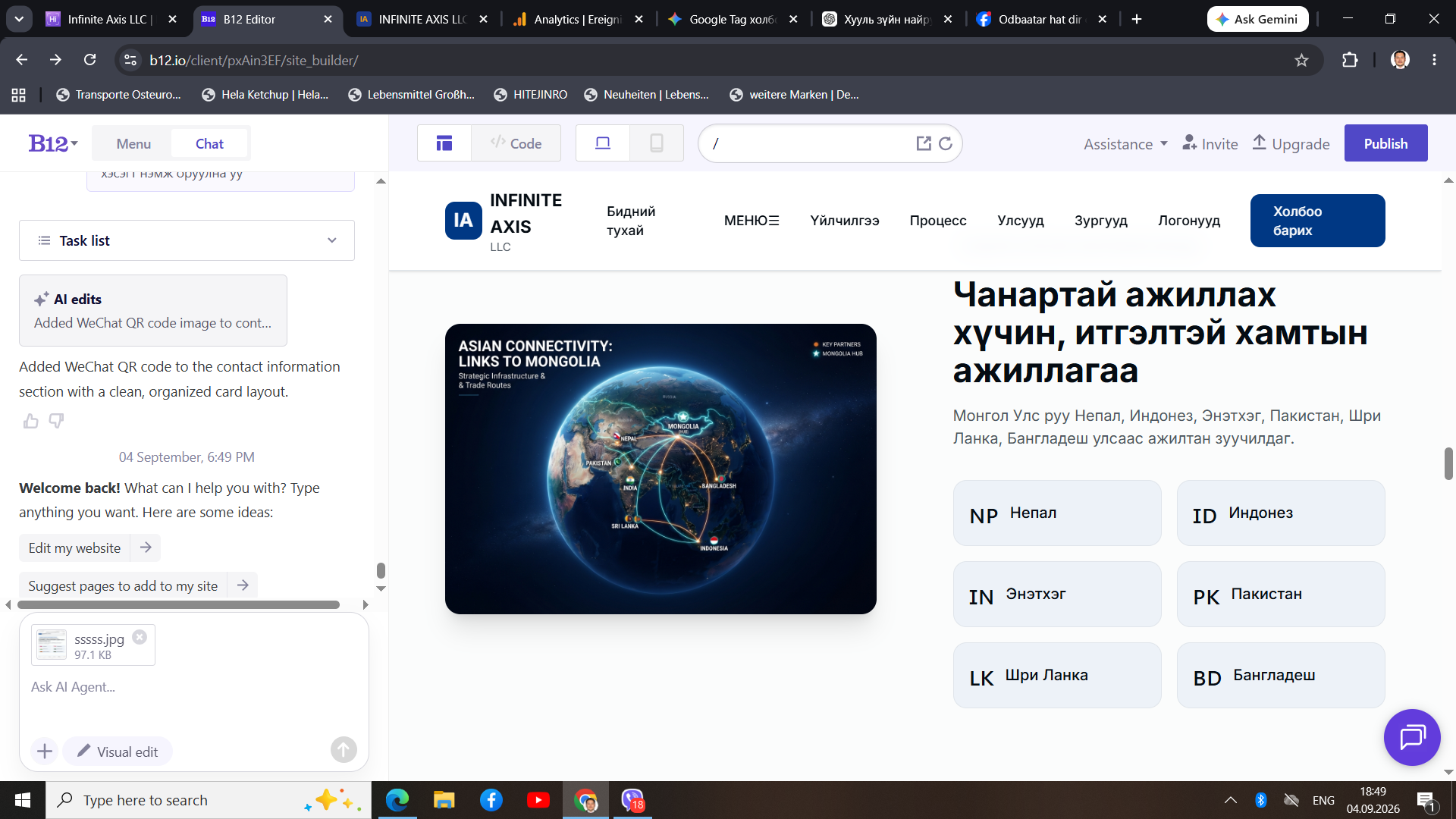Publish the website
This screenshot has width=1456, height=819.
(x=1385, y=143)
